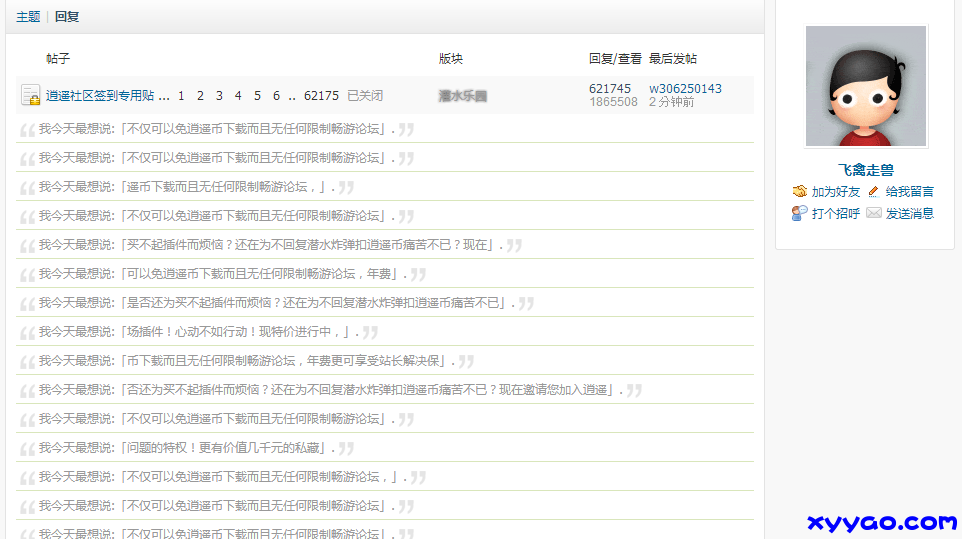
Task: Click the user avatar image
Action: click(866, 86)
